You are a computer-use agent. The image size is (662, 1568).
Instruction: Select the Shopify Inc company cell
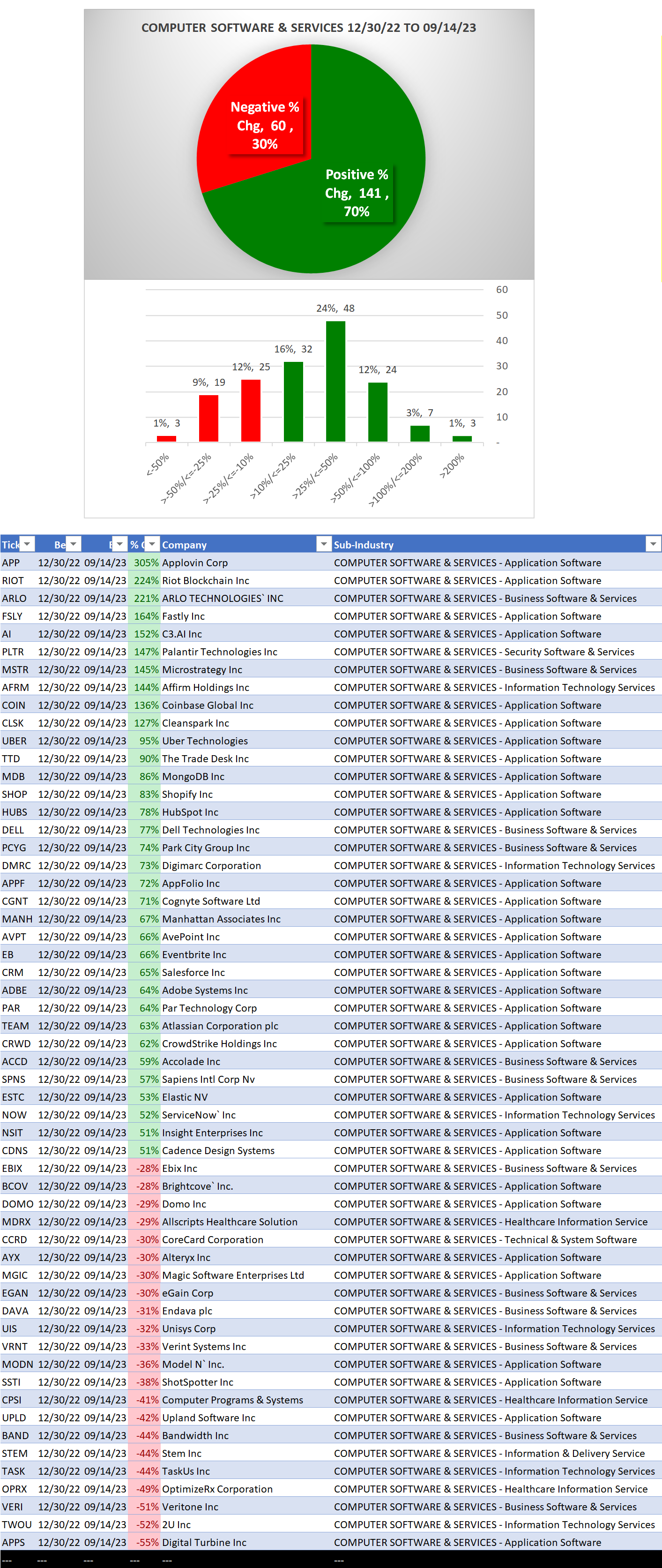pos(246,794)
